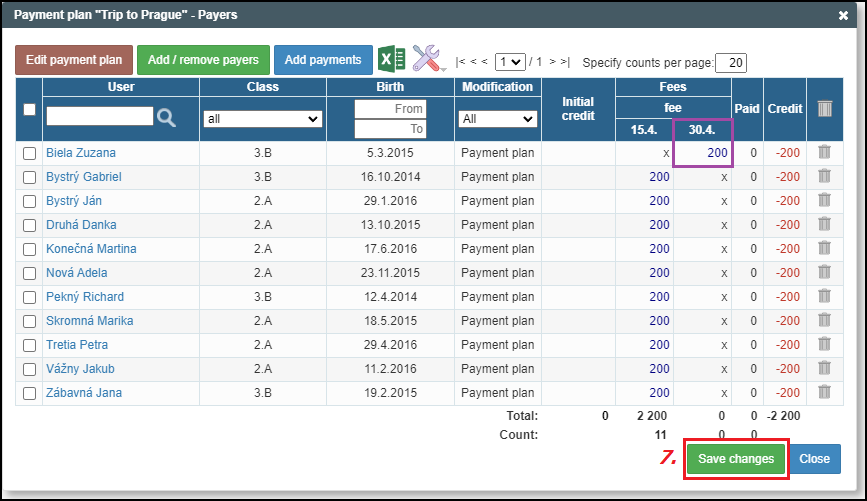Open Biela Zuzana user link

[81, 153]
